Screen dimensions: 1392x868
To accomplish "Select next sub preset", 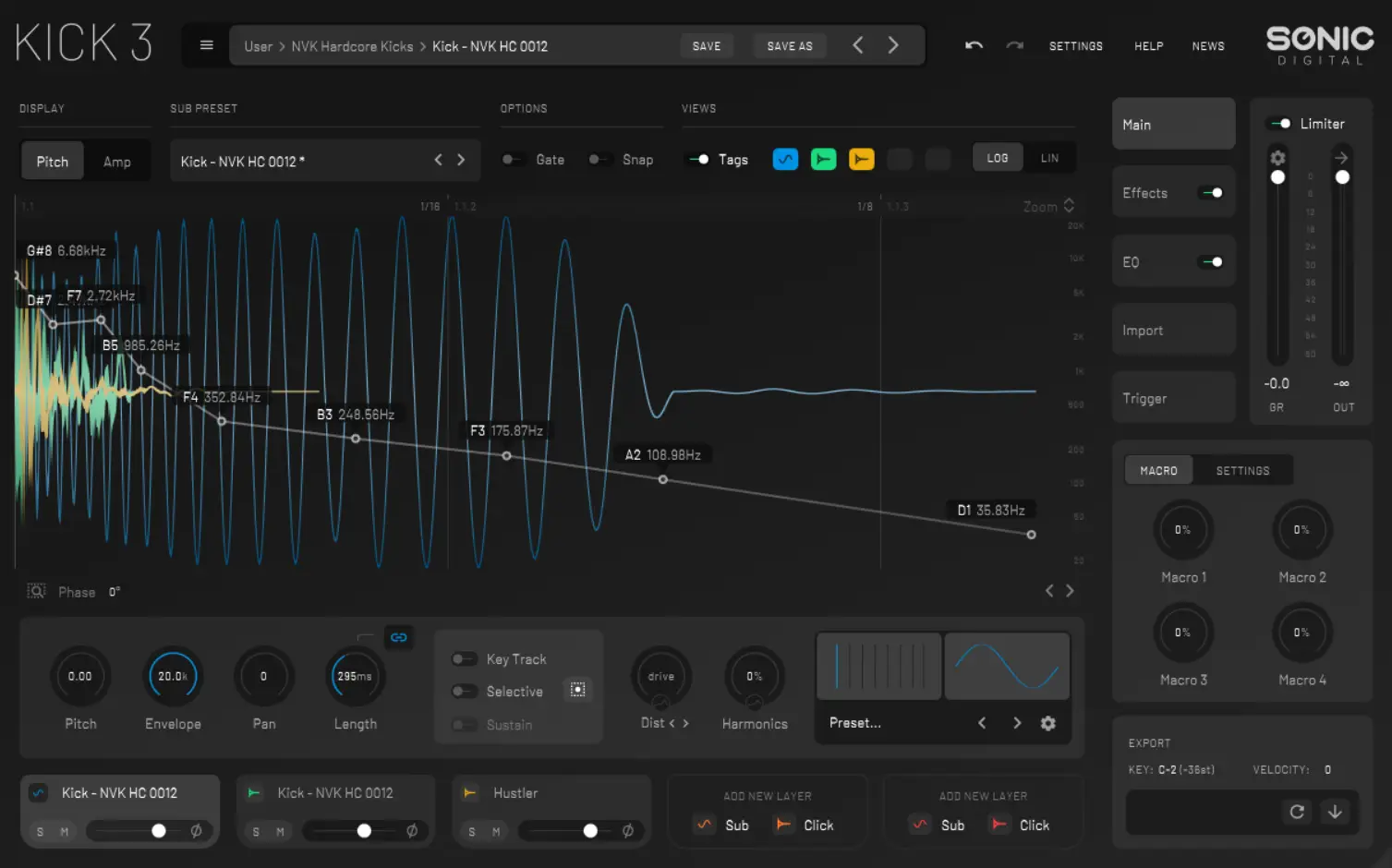I will click(461, 160).
